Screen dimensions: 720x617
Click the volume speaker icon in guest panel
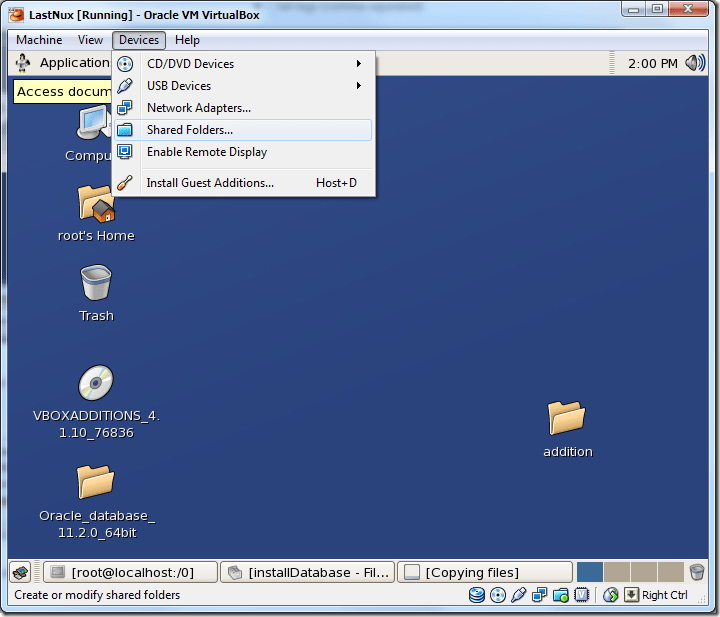click(x=695, y=63)
